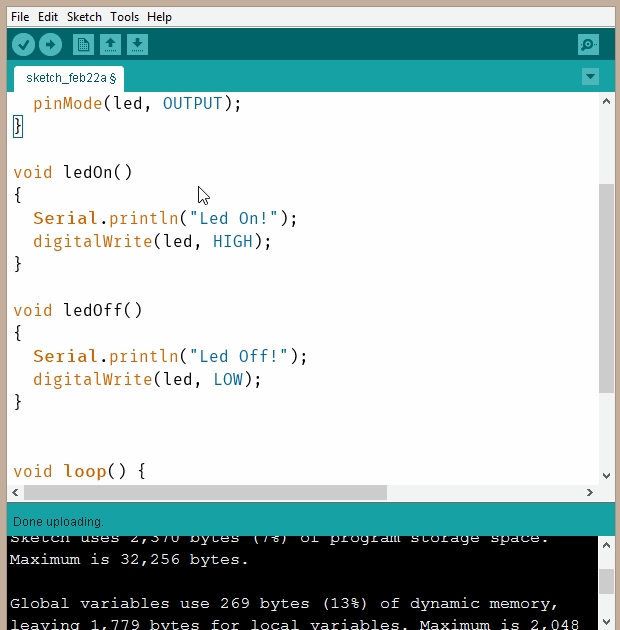Open the Edit menu
The width and height of the screenshot is (620, 630).
(x=48, y=17)
